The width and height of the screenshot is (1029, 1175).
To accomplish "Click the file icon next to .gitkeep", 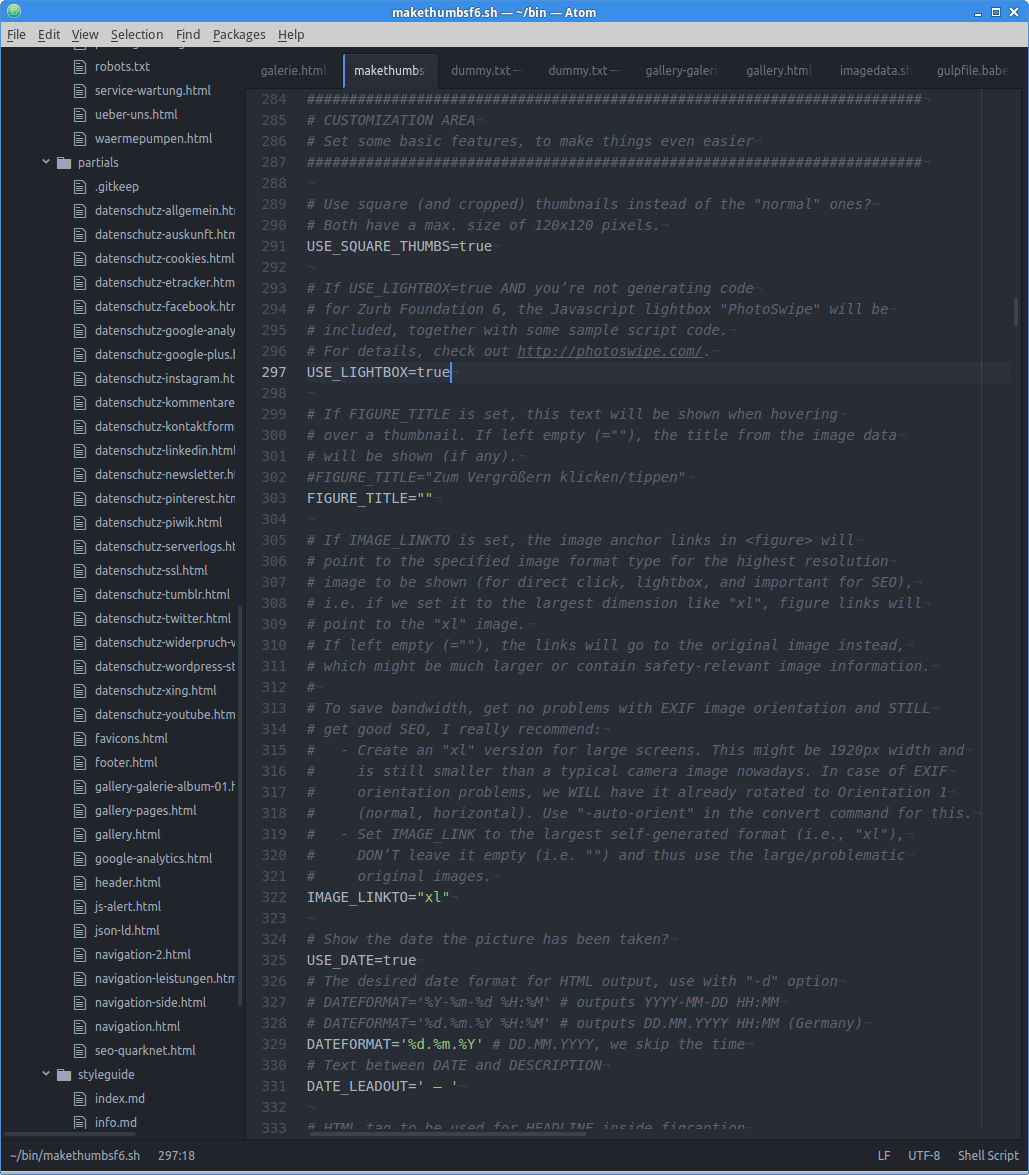I will [x=81, y=187].
